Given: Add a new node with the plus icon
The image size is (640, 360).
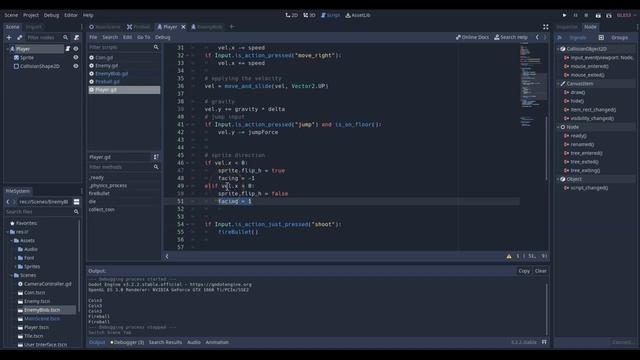Looking at the screenshot, I should tap(9, 38).
